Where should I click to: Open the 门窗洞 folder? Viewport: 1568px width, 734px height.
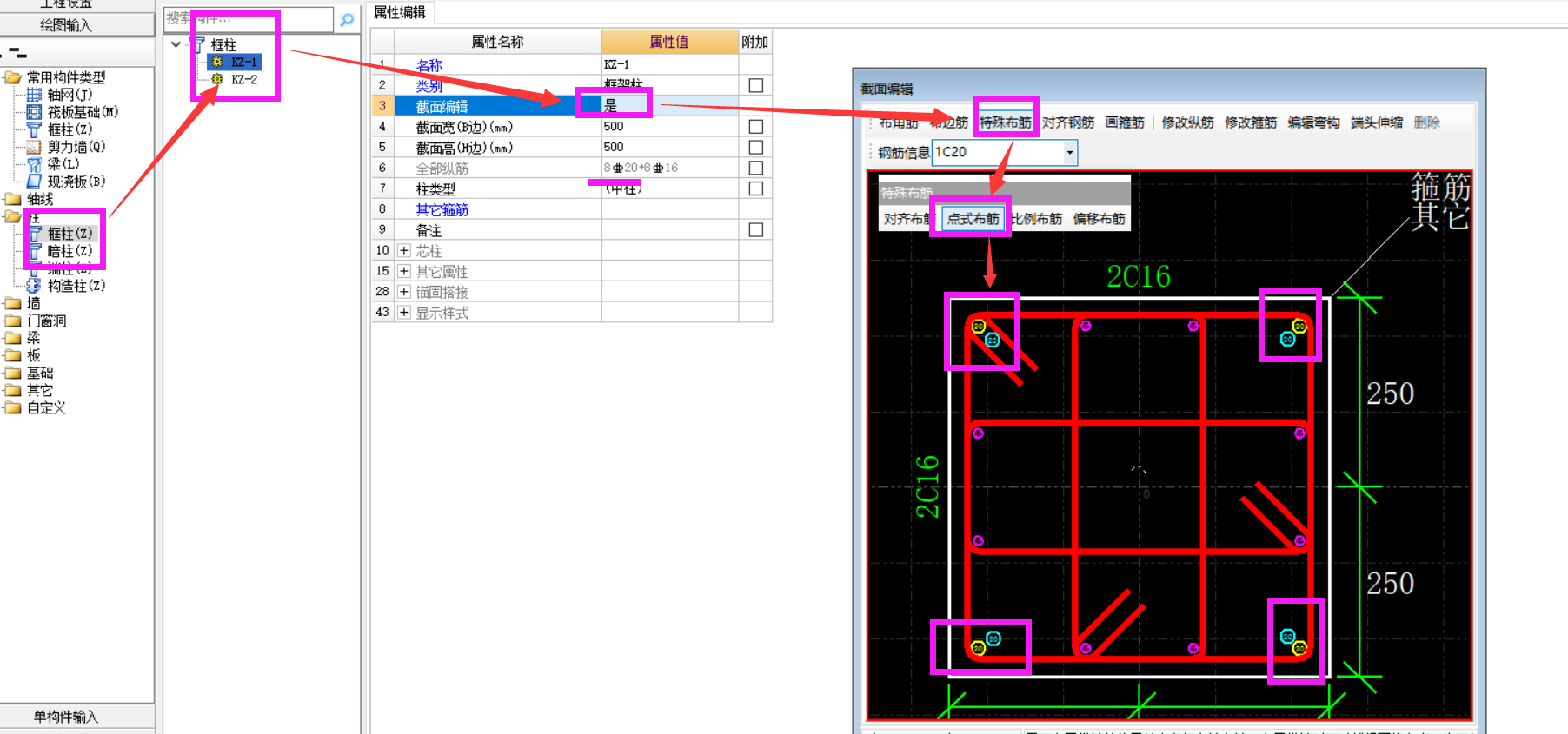[13, 321]
